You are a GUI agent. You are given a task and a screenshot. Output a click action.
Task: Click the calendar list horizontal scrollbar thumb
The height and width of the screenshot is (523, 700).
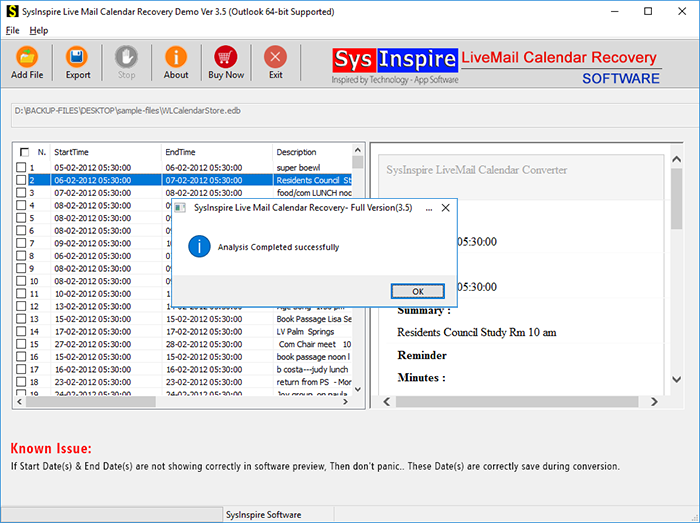[x=91, y=402]
